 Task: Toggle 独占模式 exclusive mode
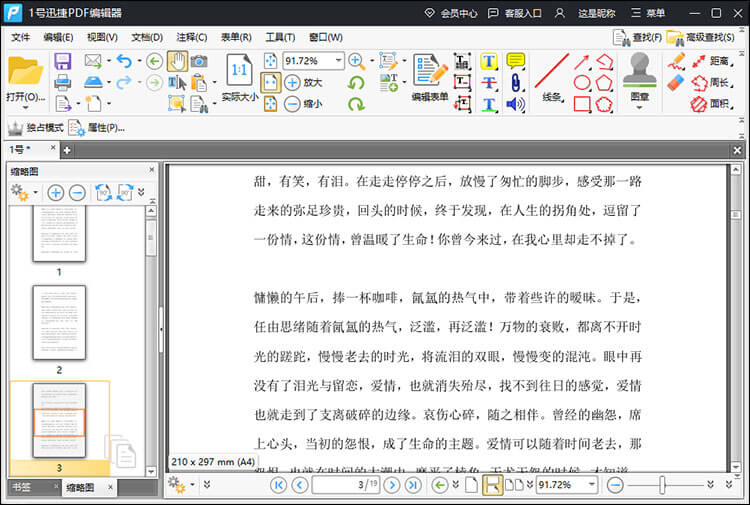36,128
